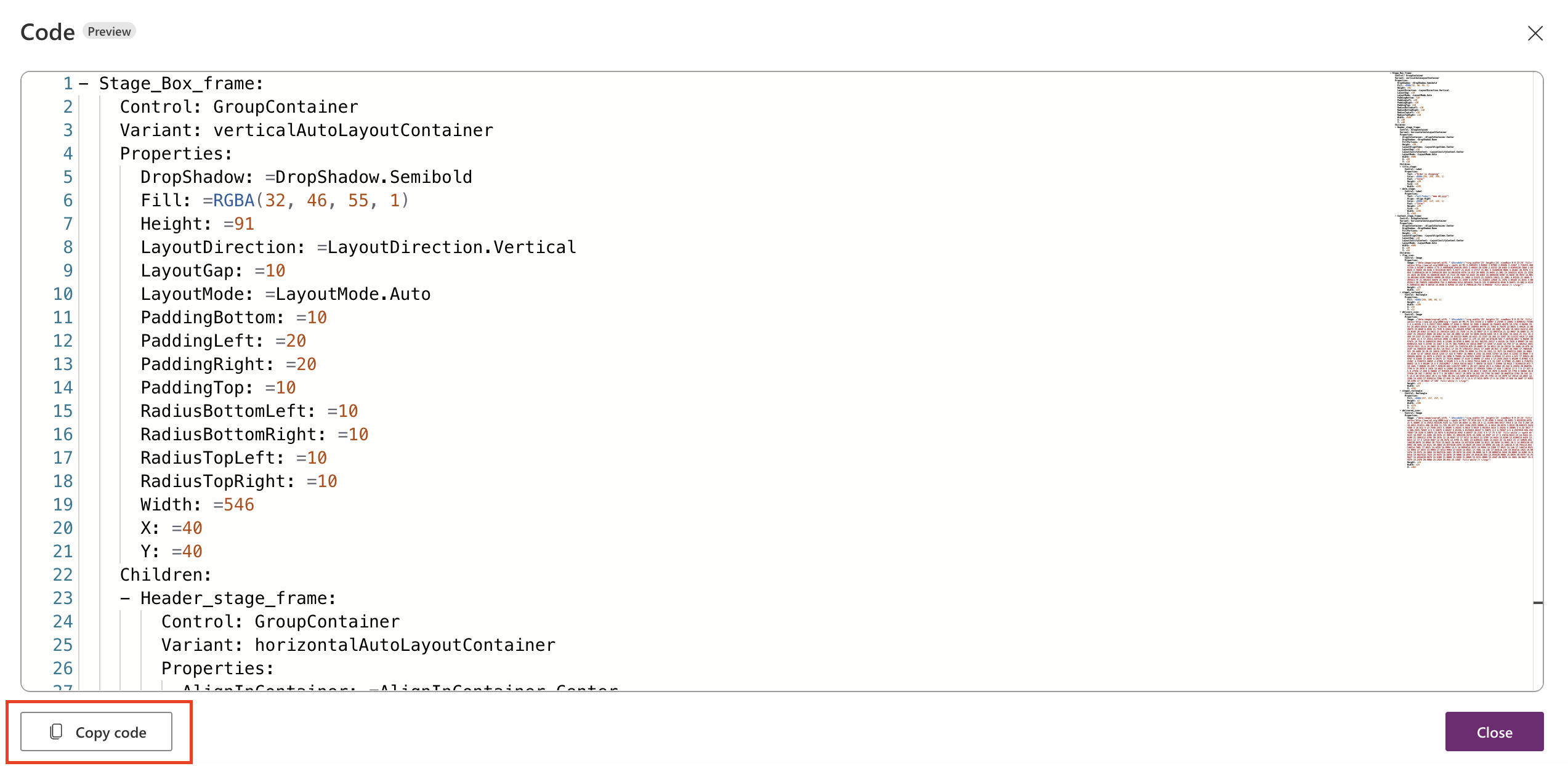Click the verticalAutoLayoutContainer variant text
This screenshot has width=1568, height=766.
coord(353,130)
